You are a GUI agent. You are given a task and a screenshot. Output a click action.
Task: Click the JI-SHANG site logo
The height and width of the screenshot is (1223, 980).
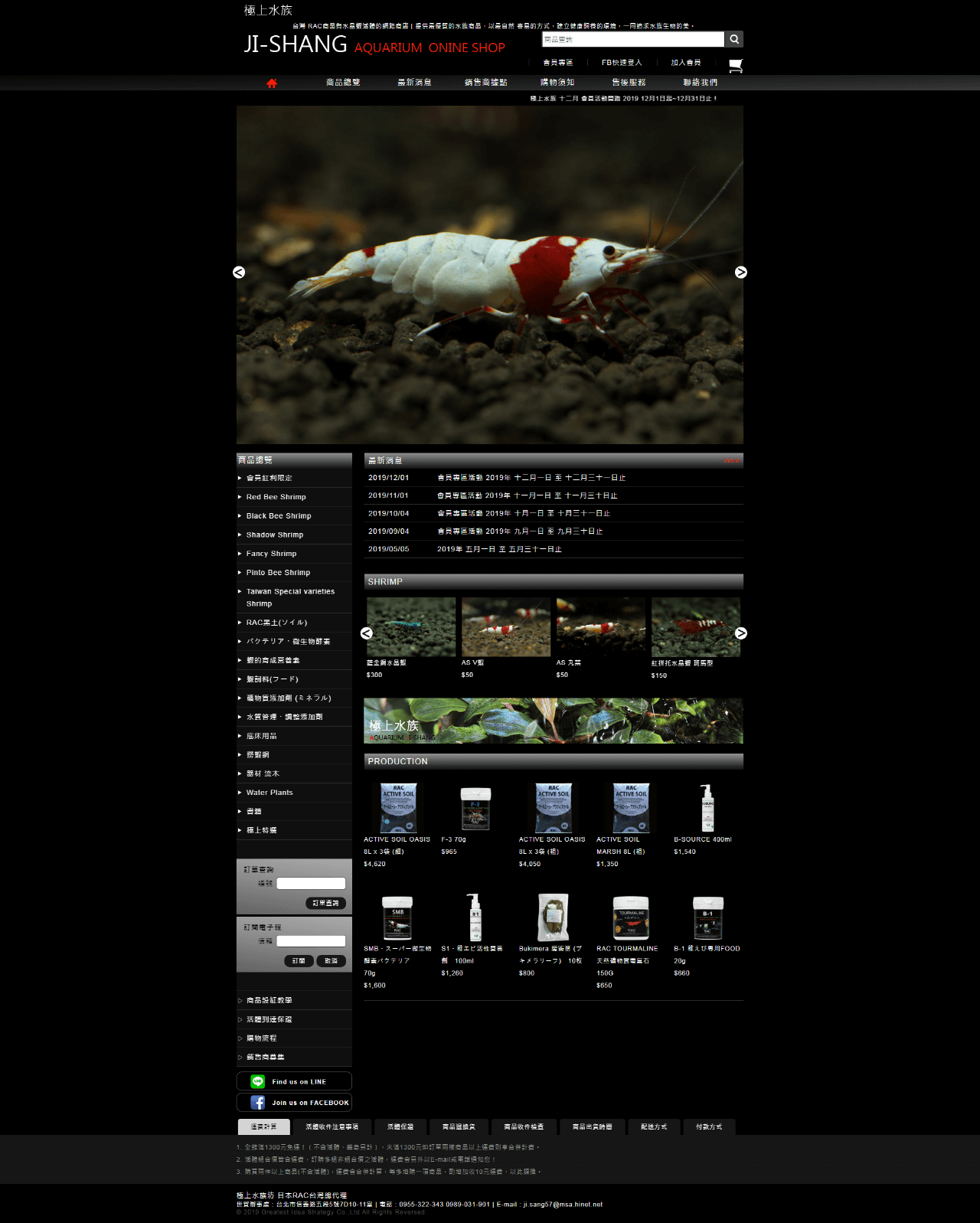[x=374, y=44]
